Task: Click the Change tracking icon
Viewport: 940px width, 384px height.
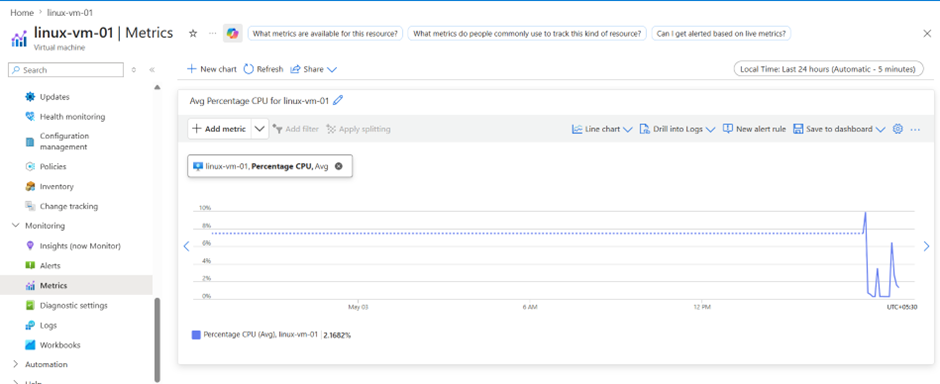Action: click(x=30, y=206)
